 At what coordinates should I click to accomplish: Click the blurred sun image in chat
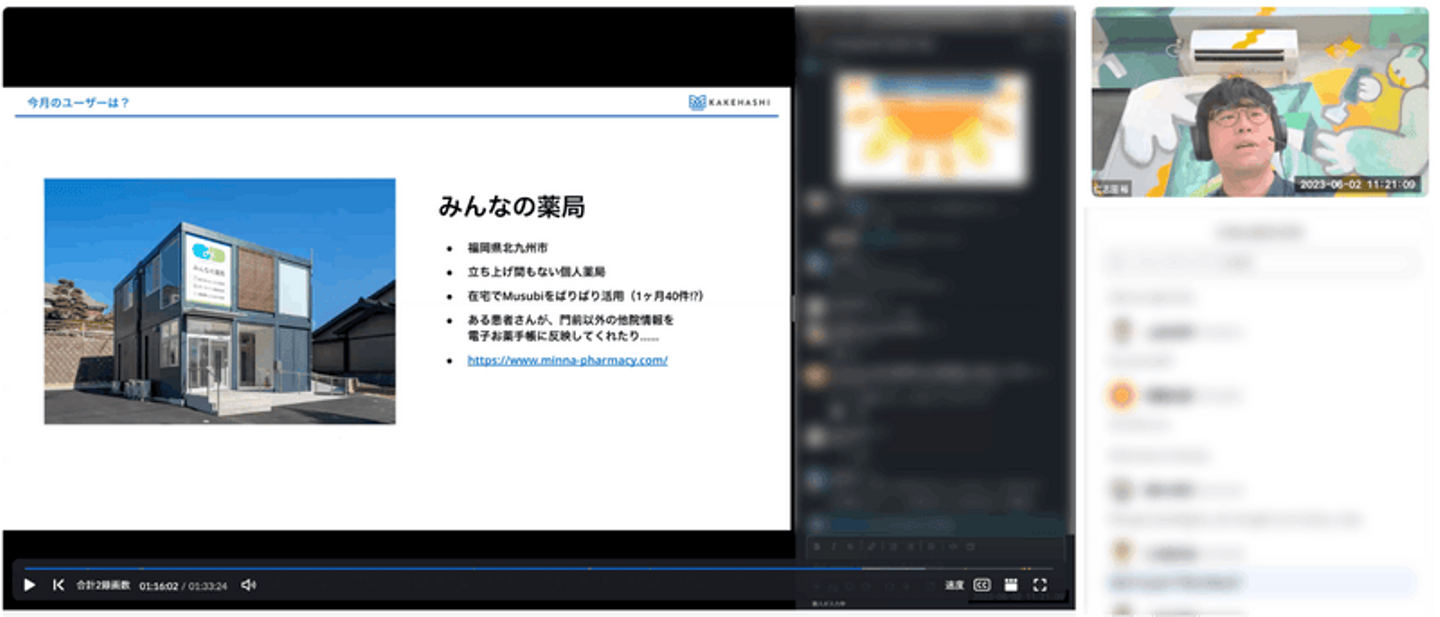pyautogui.click(x=933, y=128)
